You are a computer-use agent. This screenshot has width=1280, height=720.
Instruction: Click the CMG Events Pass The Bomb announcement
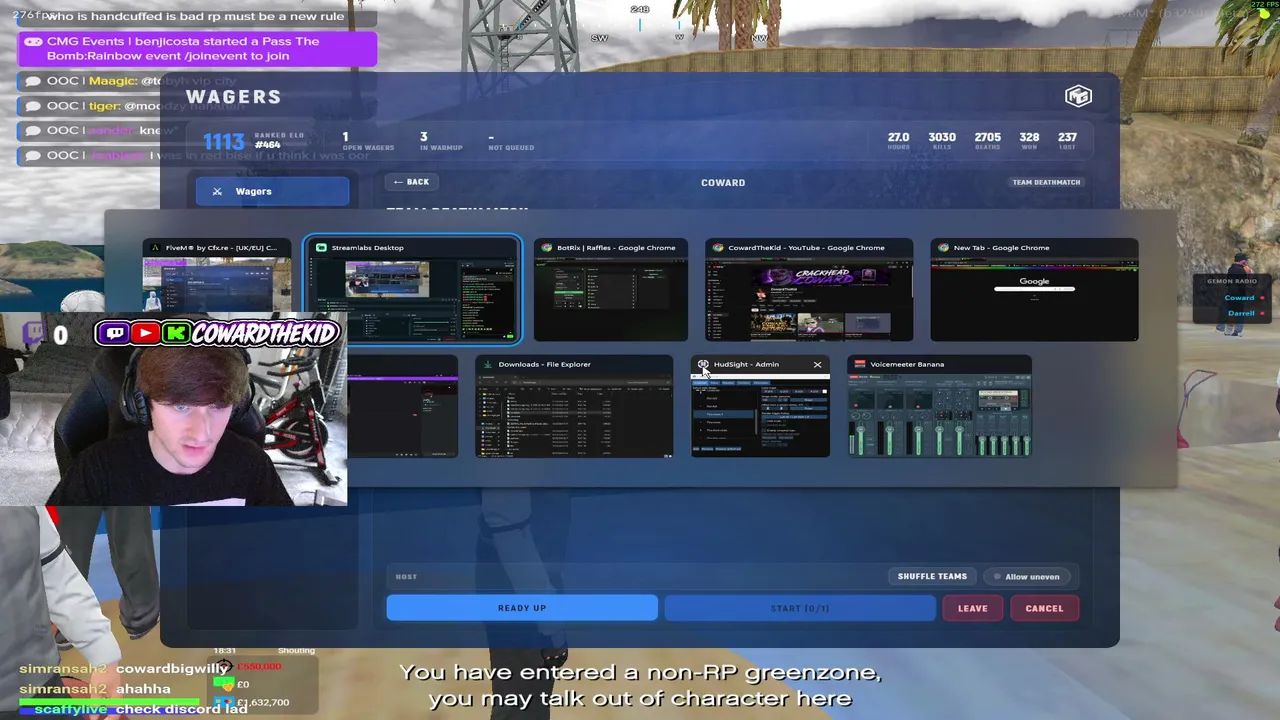tap(197, 48)
